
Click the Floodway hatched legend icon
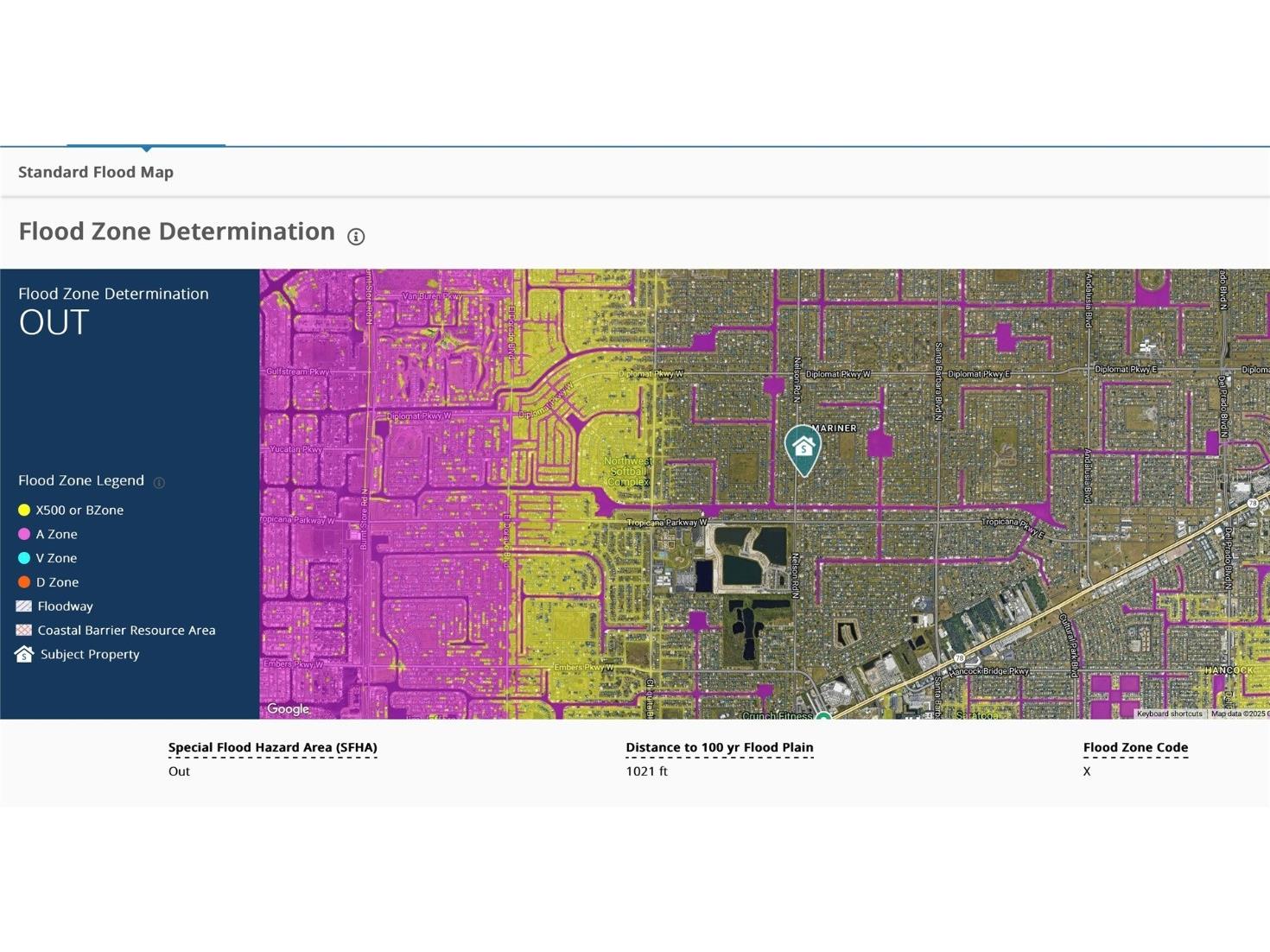point(24,606)
